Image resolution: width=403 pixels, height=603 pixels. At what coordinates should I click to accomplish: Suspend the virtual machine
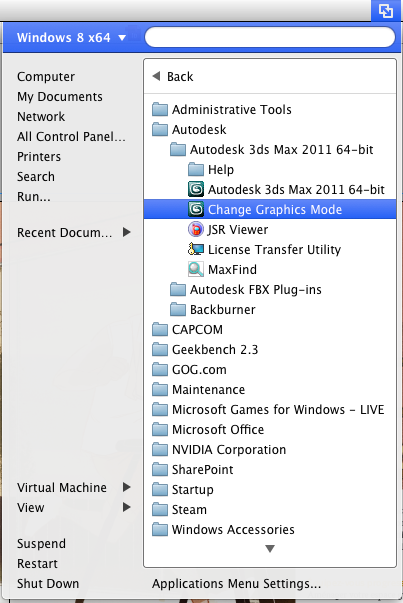click(41, 543)
